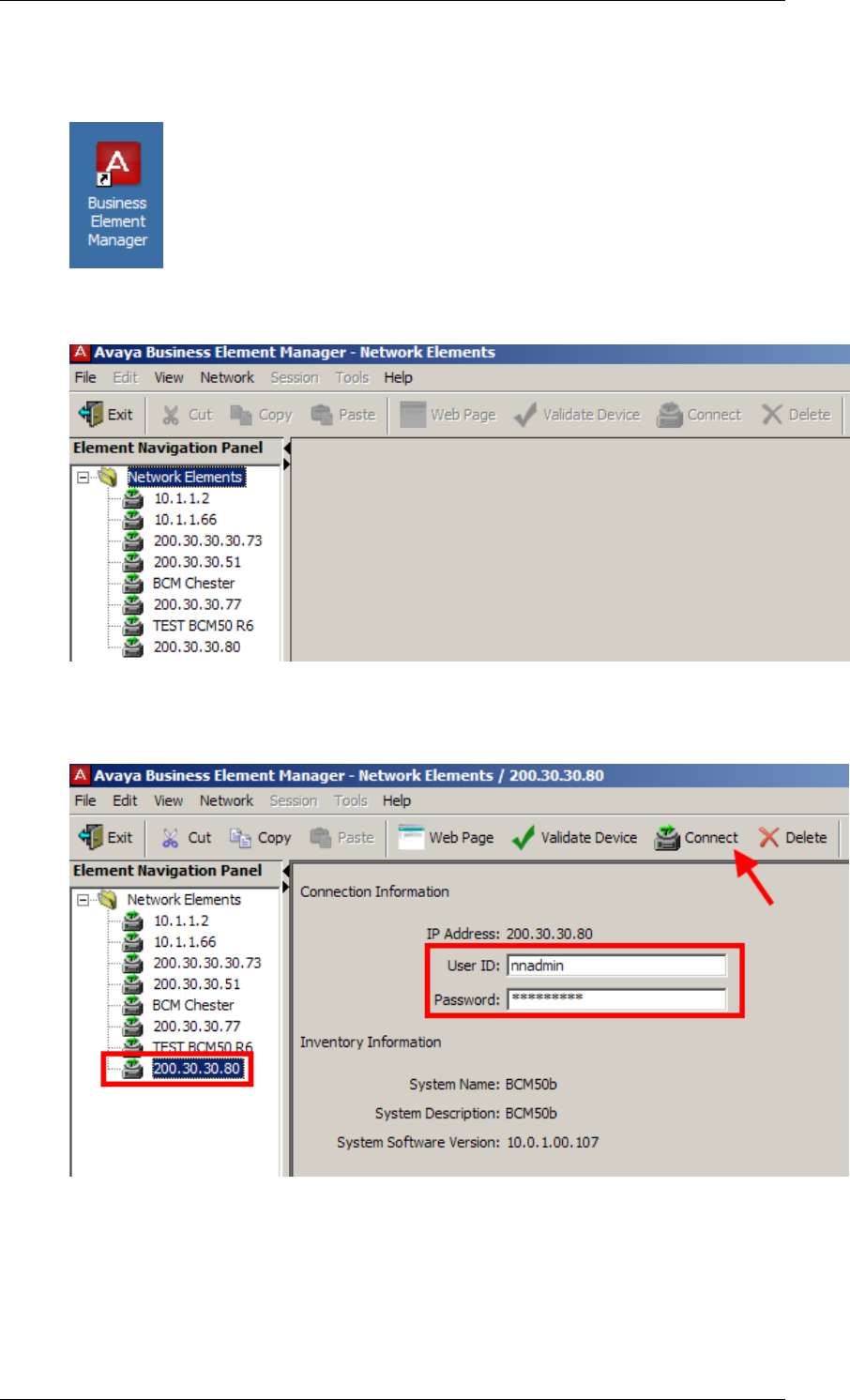This screenshot has width=850, height=1400.
Task: Open View menu in lower window
Action: 168,800
